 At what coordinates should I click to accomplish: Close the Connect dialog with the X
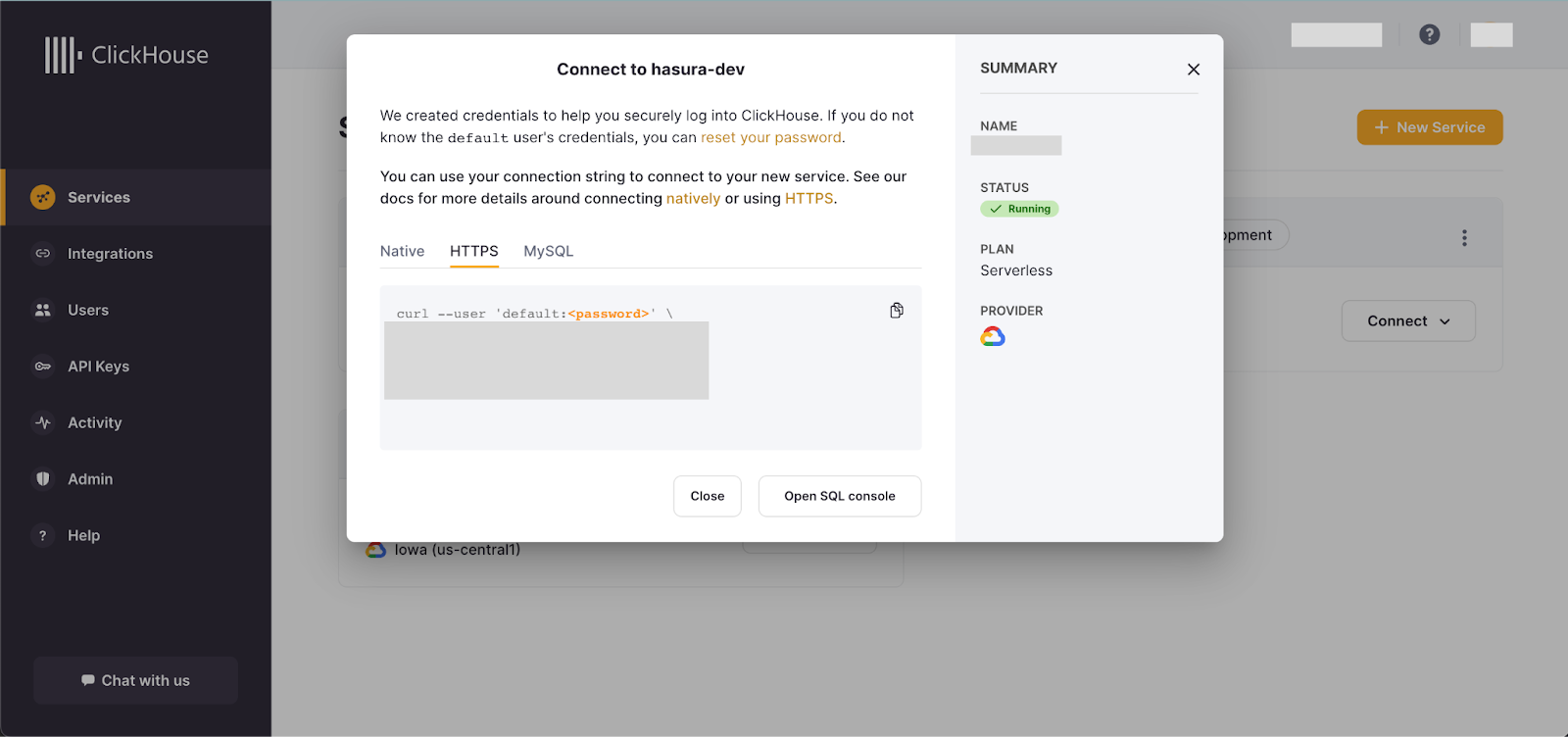tap(1194, 70)
